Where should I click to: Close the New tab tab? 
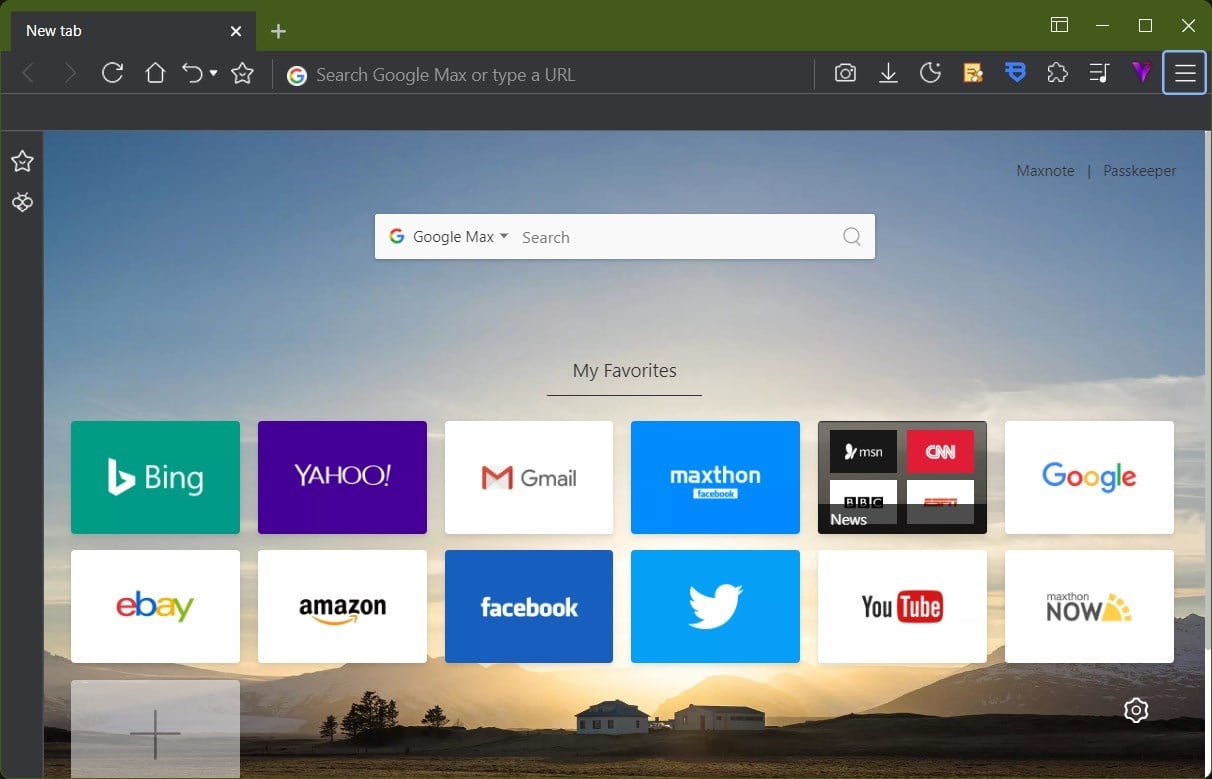tap(236, 31)
